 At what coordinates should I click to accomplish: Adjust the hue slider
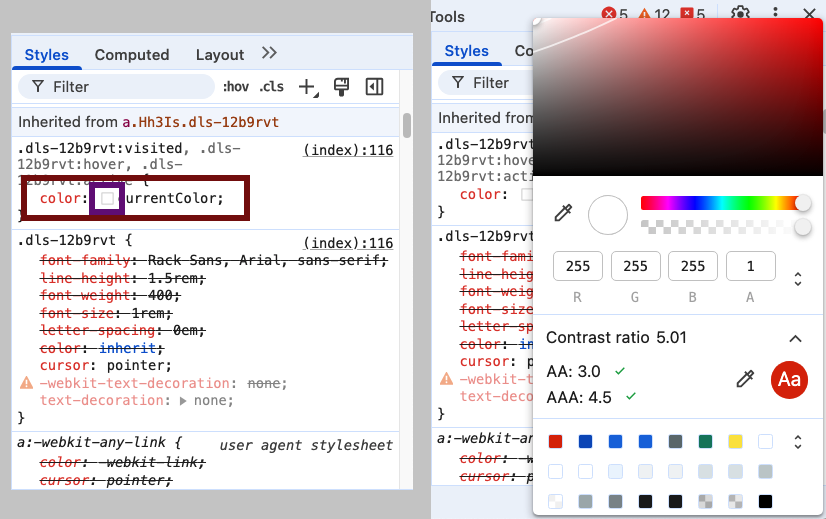point(725,203)
